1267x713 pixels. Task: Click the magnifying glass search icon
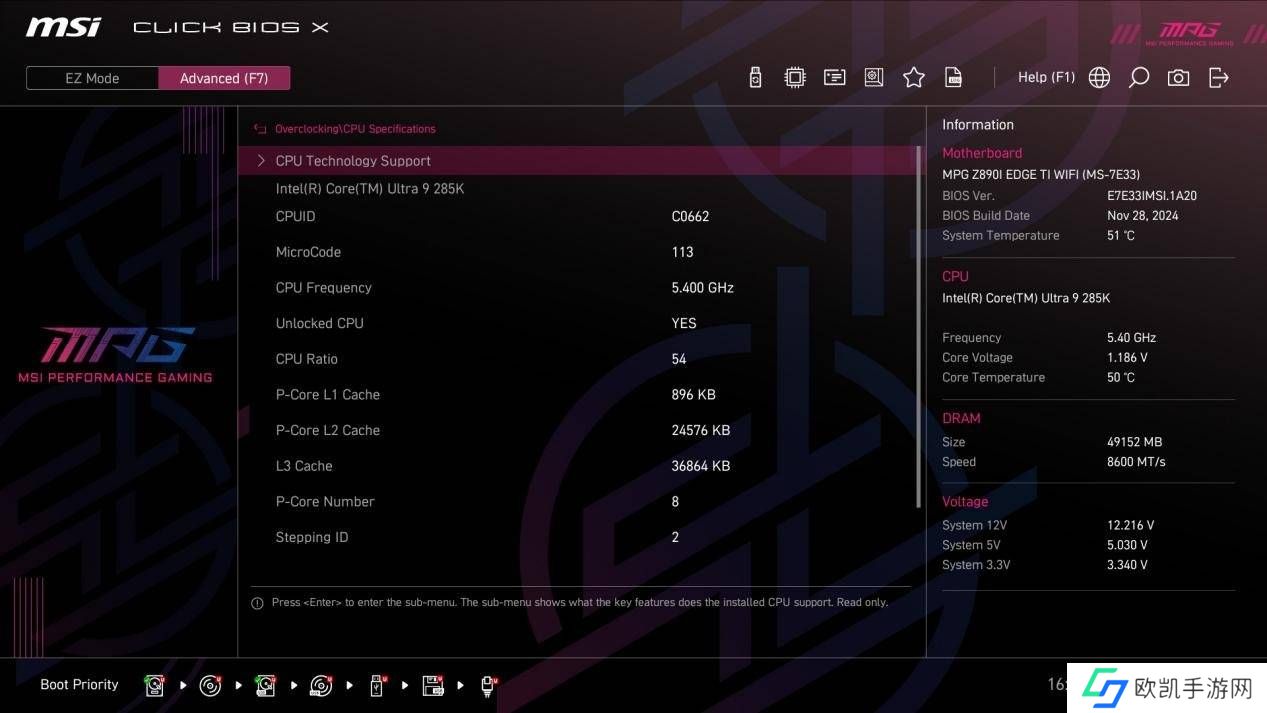[1138, 78]
